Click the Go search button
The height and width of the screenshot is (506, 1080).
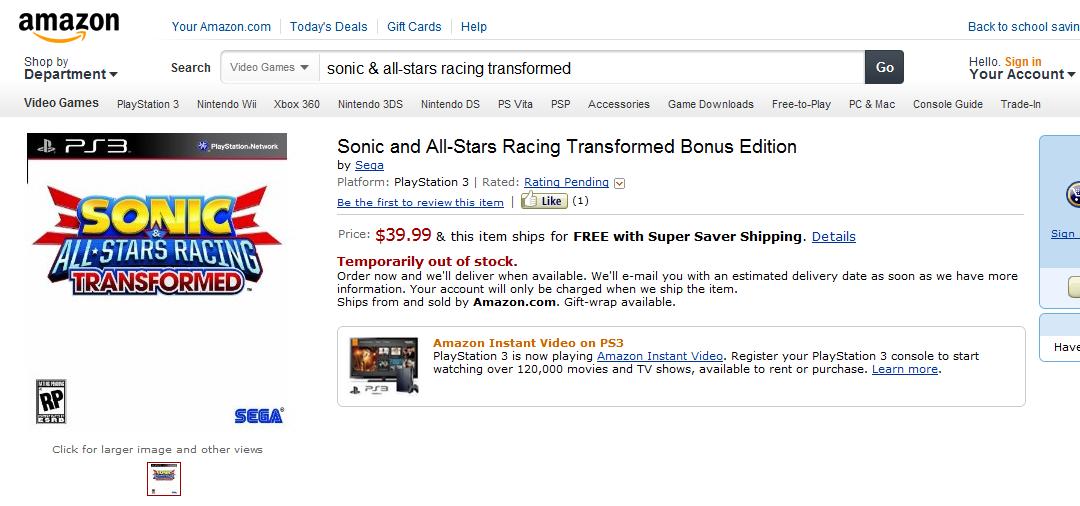[x=884, y=67]
